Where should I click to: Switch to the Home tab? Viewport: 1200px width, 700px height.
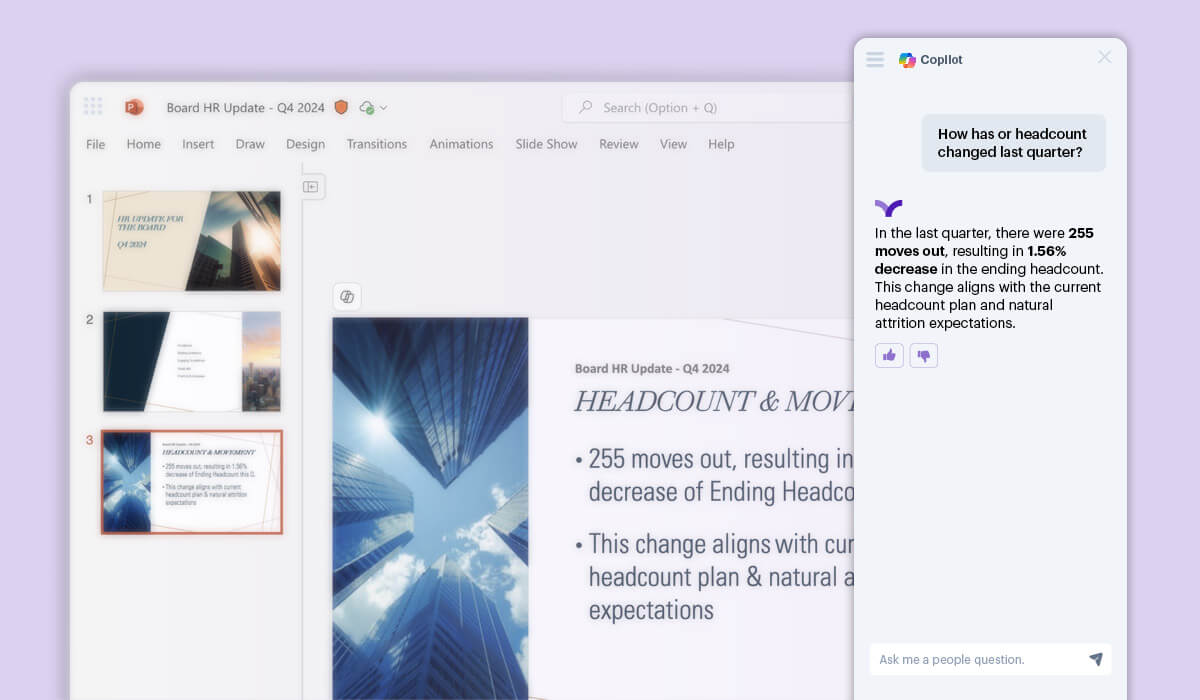144,144
